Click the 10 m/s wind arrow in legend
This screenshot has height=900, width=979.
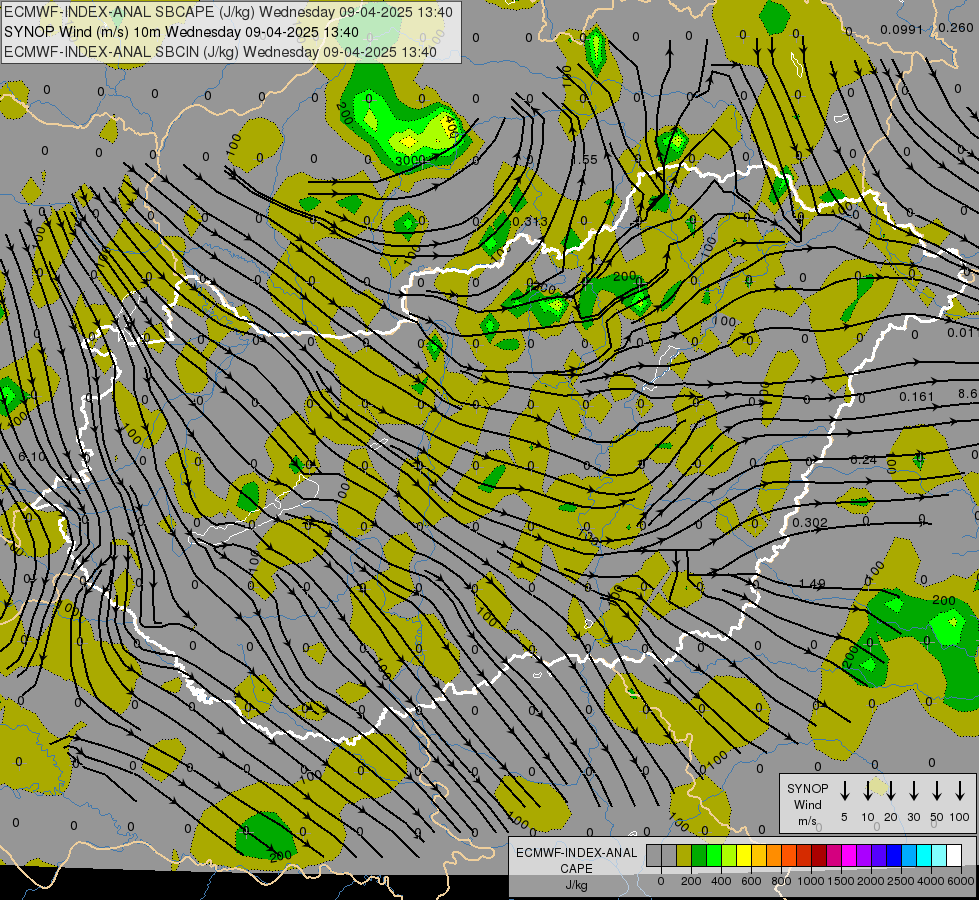[x=868, y=791]
